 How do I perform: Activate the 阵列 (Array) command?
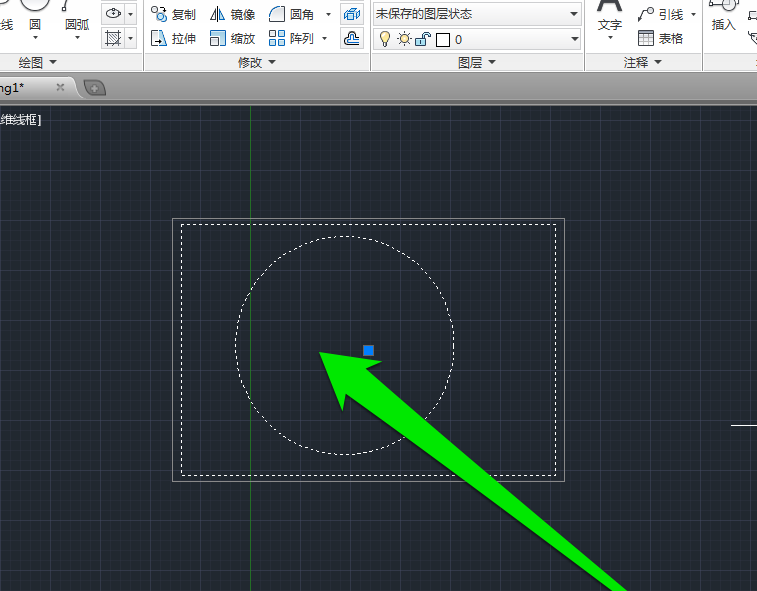(291, 38)
